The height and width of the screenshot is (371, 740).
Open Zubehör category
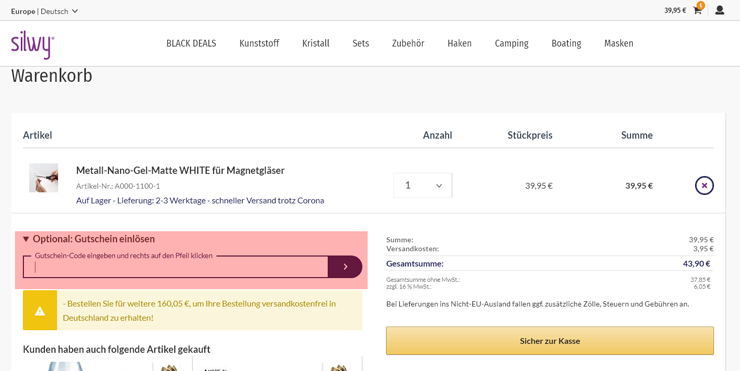click(408, 43)
